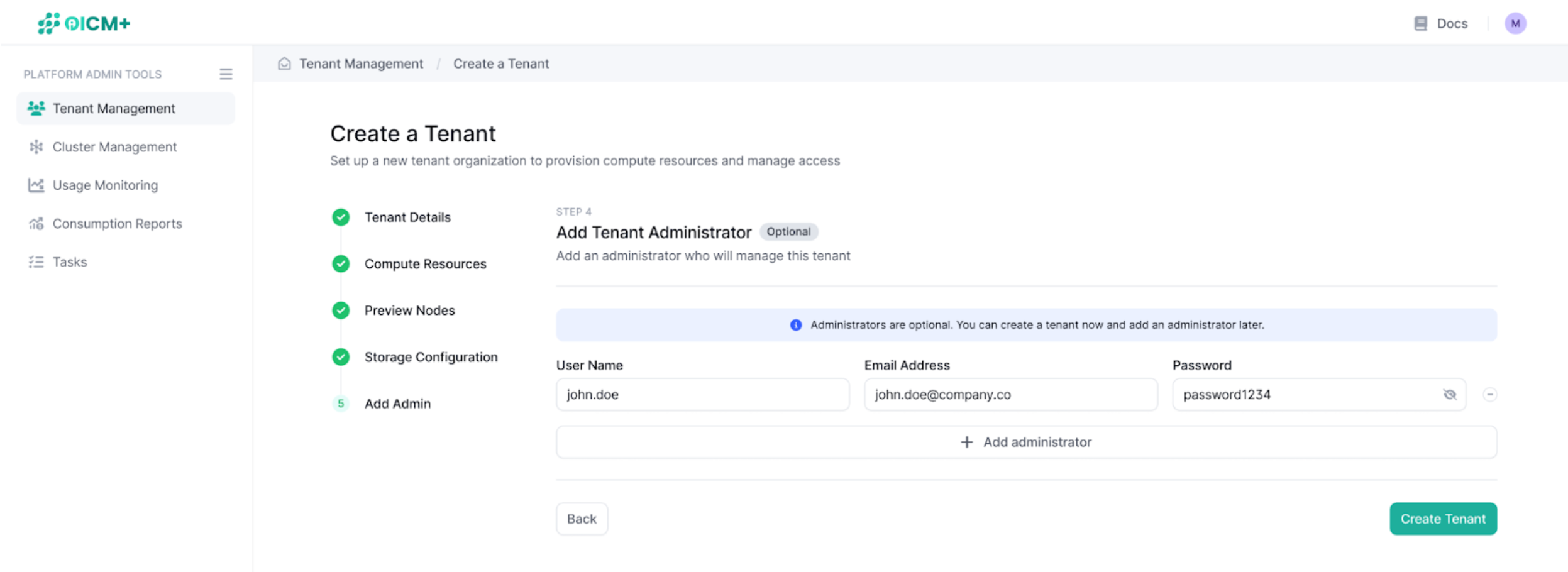Click the home icon in the breadcrumb
This screenshot has width=1568, height=572.
point(284,63)
